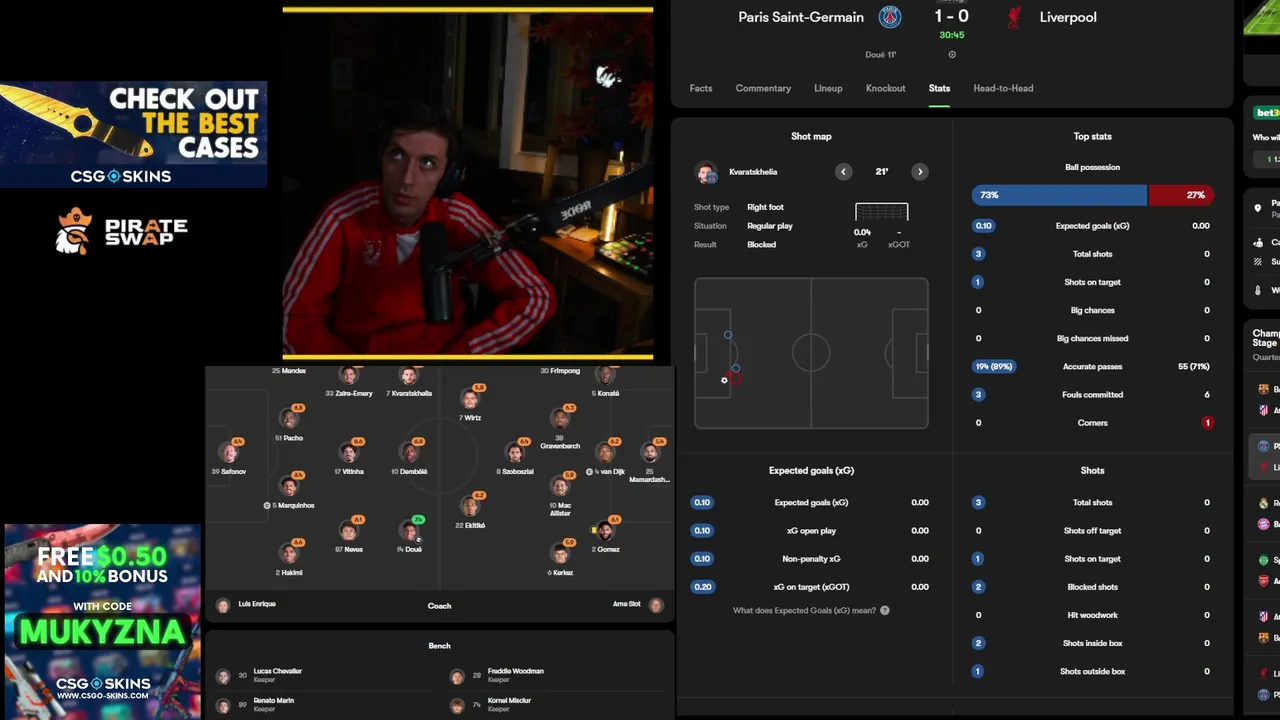Click the 'Blocked shots' stat label

tap(1092, 587)
